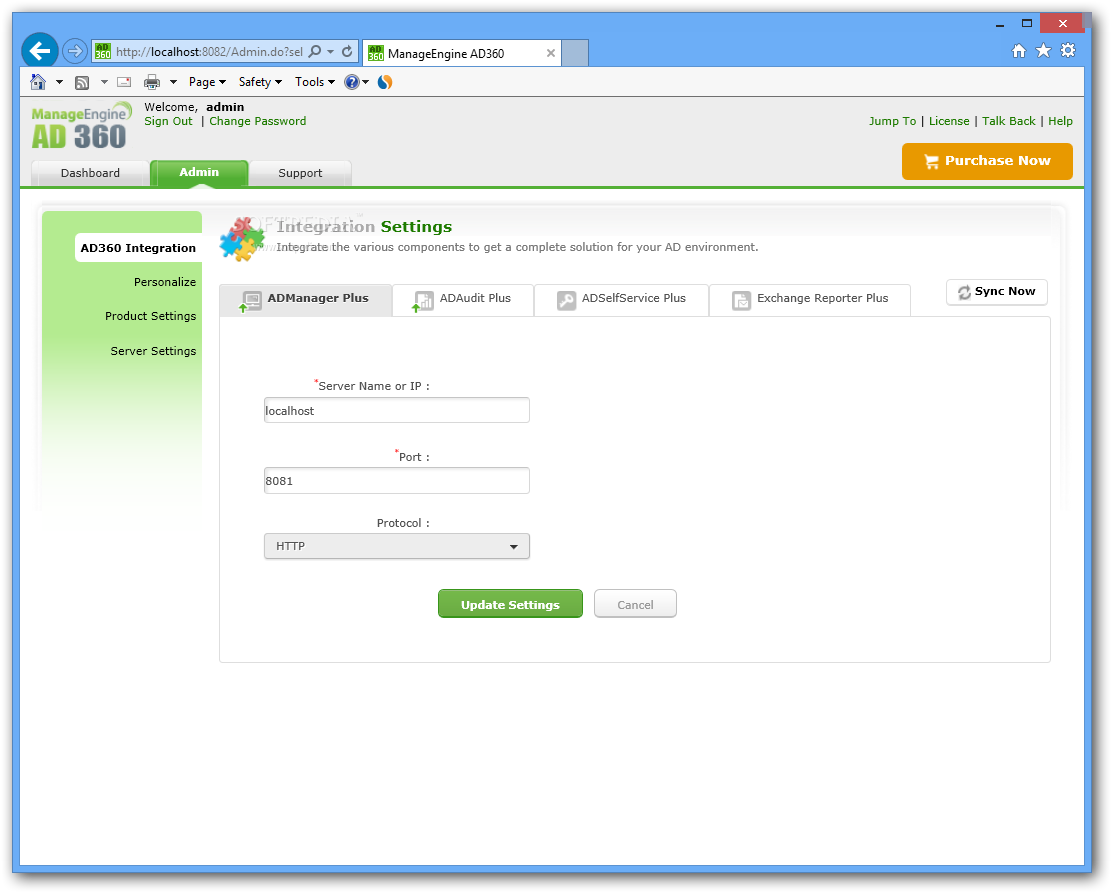The height and width of the screenshot is (893, 1112).
Task: Expand the Home icon dropdown arrow
Action: tap(60, 82)
